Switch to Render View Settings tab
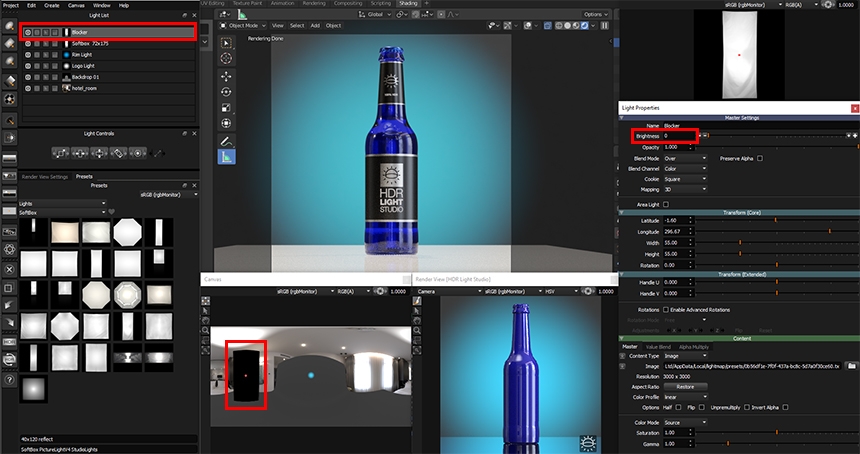The height and width of the screenshot is (454, 860). 45,177
